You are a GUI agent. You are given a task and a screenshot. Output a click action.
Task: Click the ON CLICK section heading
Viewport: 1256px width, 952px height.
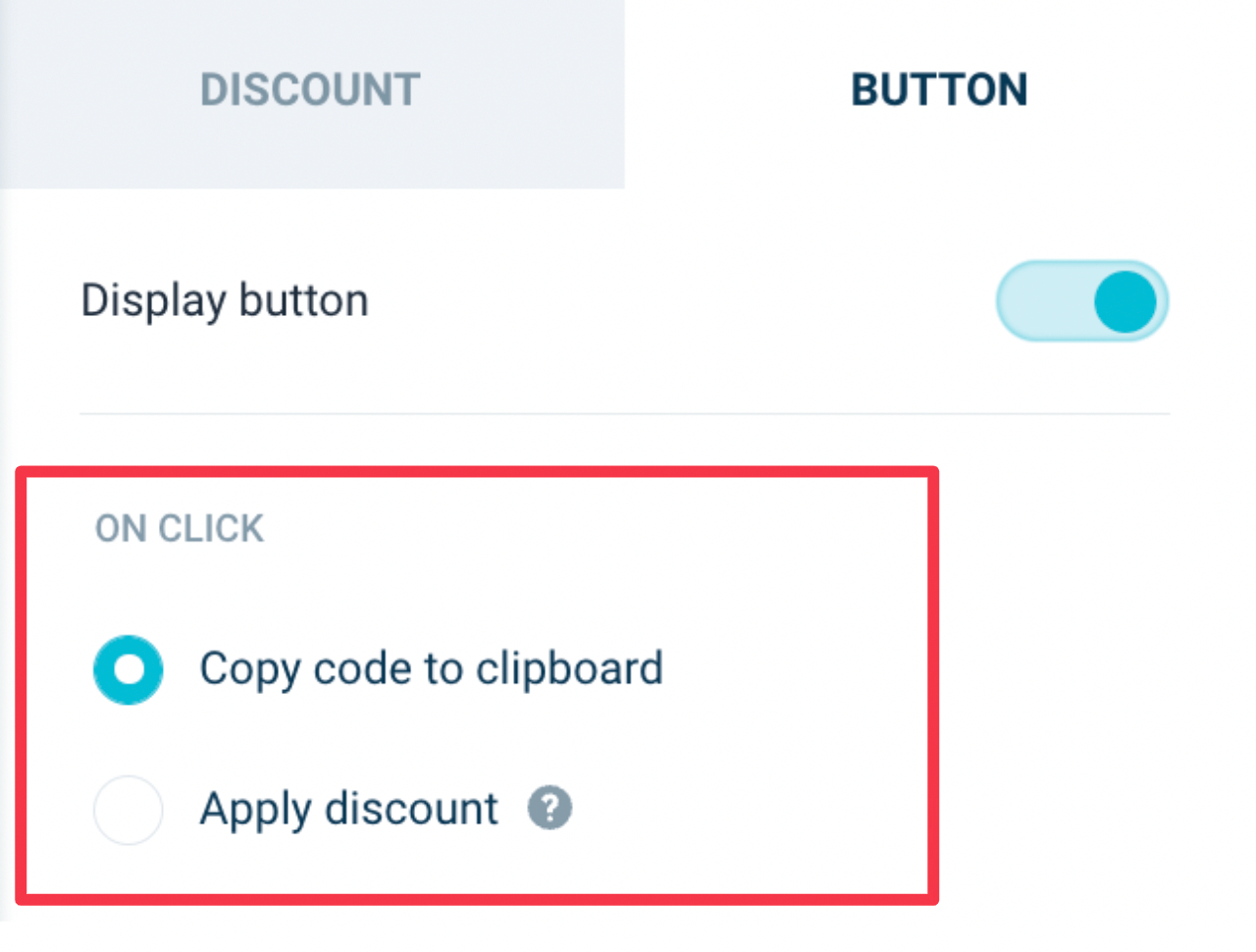click(180, 529)
